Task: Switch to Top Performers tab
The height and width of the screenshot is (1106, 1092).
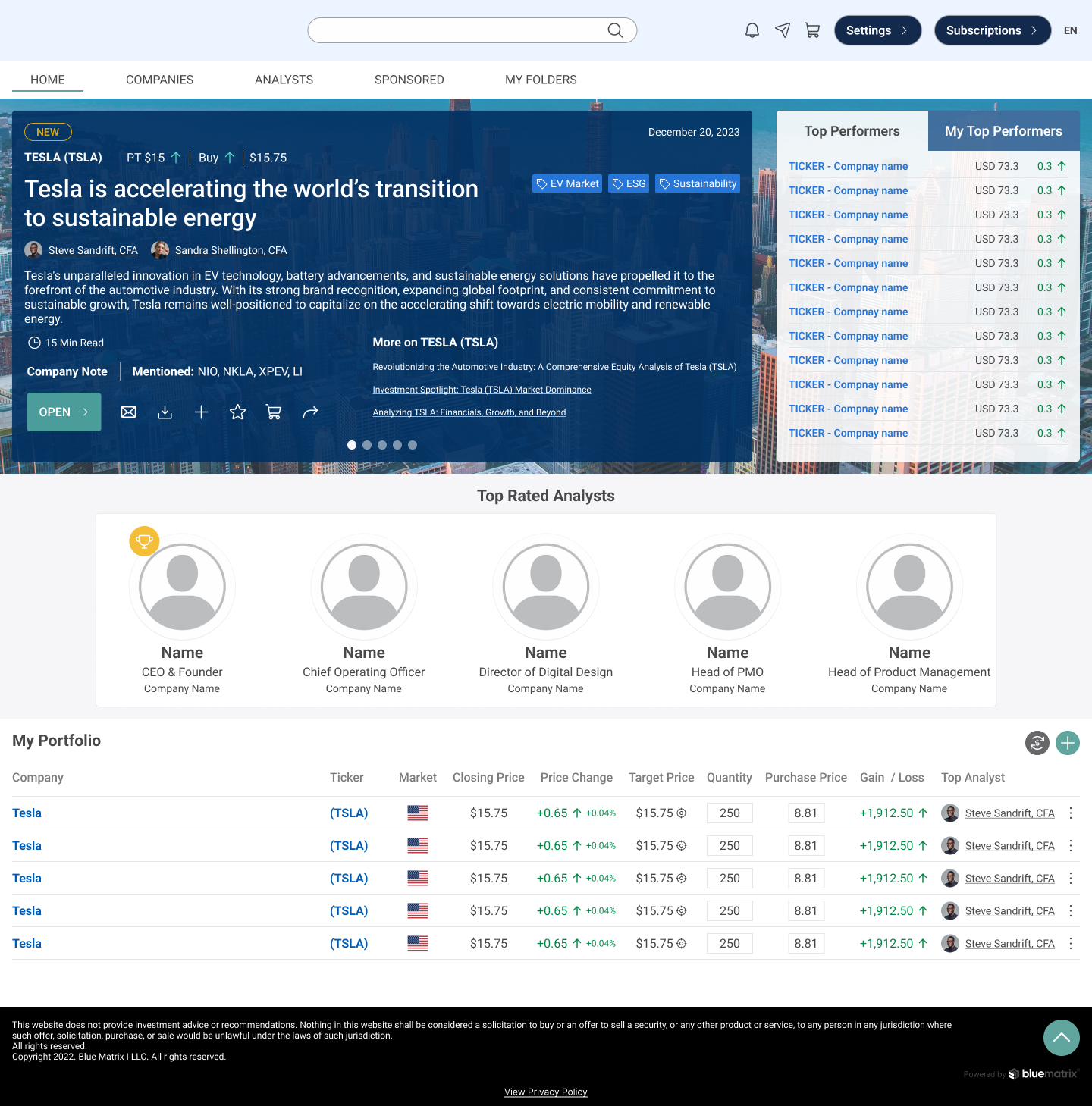Action: (852, 131)
